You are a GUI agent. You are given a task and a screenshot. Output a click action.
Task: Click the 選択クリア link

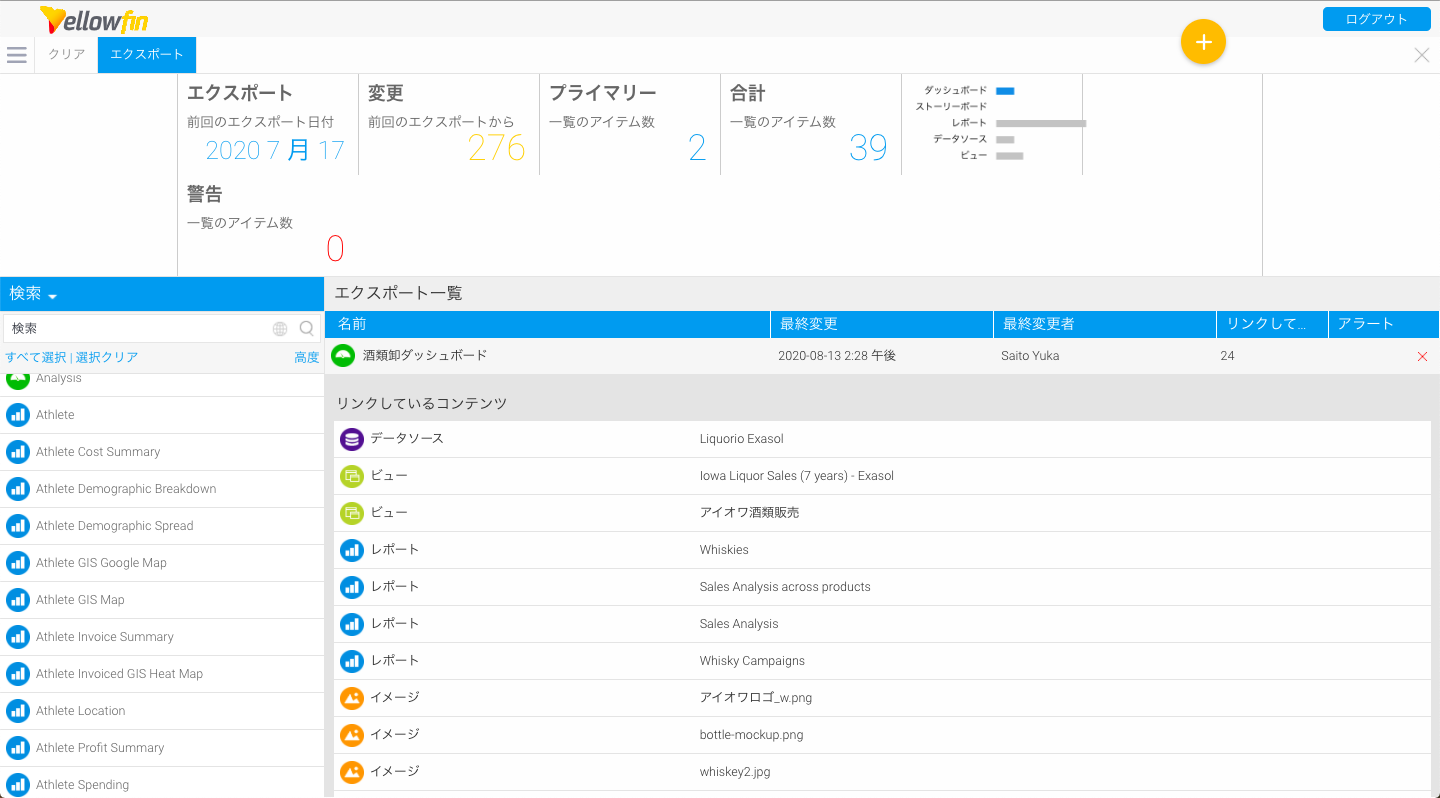point(107,358)
